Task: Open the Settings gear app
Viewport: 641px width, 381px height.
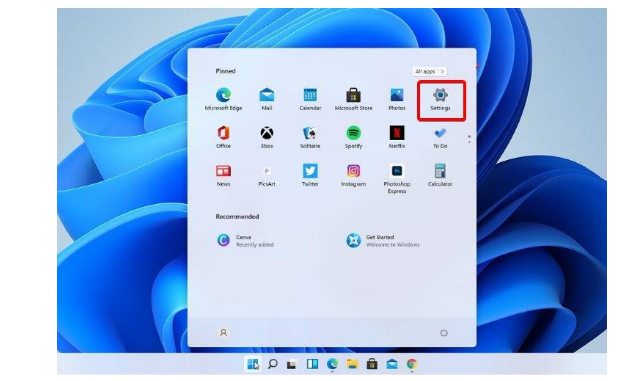Action: coord(440,99)
